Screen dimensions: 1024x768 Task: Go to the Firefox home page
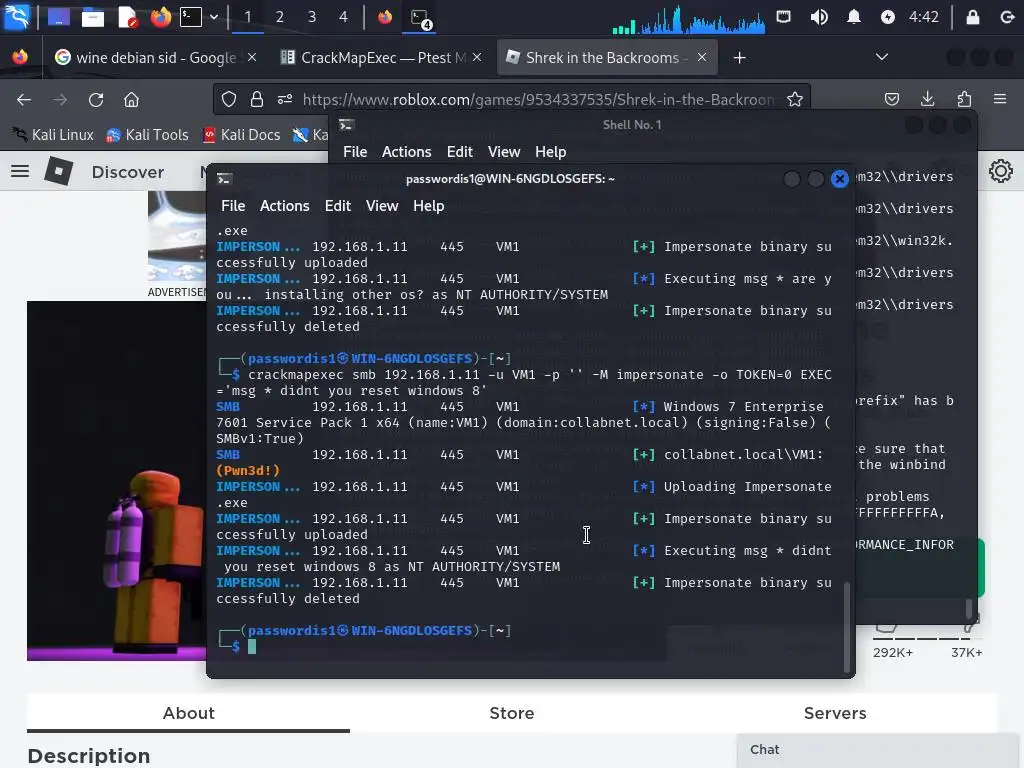131,99
